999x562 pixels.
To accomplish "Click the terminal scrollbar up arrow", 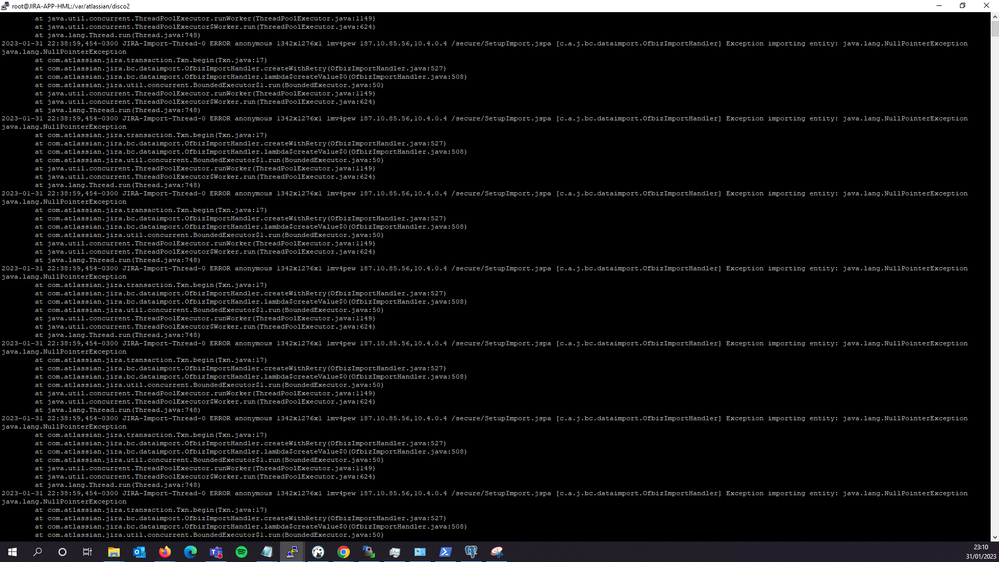I will 995,15.
